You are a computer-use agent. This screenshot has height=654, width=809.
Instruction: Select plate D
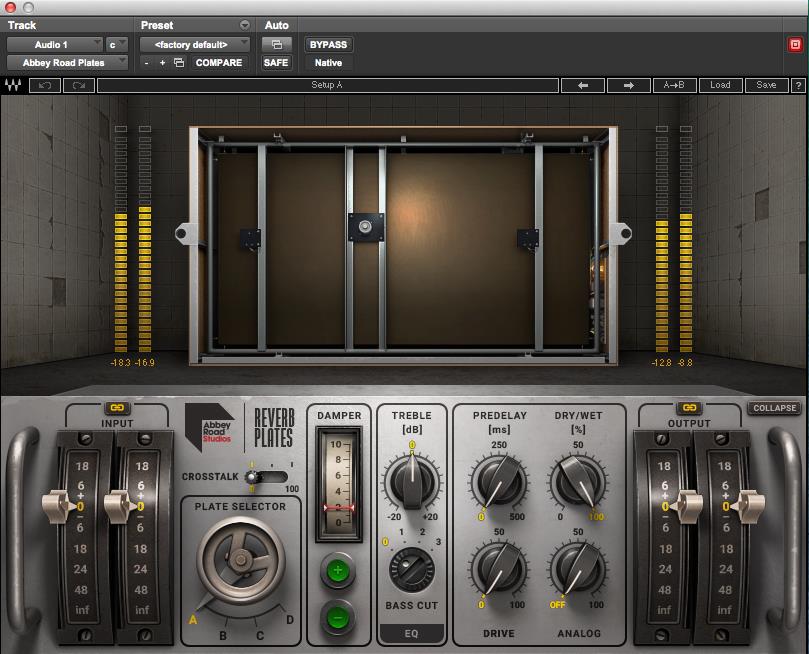point(289,619)
